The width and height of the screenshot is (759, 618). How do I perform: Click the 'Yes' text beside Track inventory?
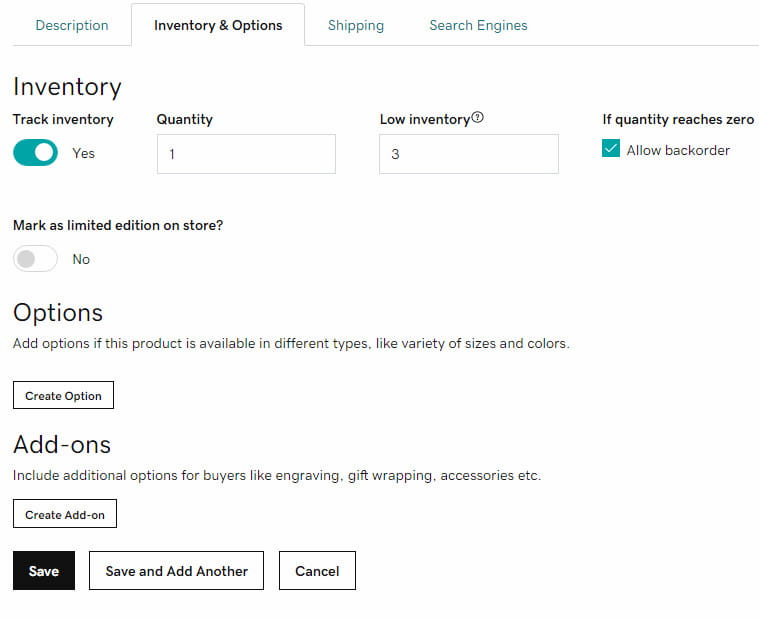pos(83,153)
